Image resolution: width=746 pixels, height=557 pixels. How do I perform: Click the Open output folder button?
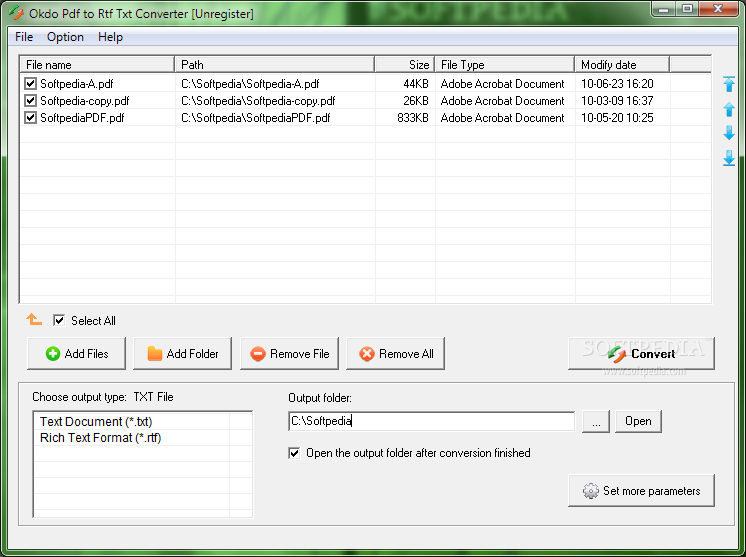click(x=638, y=421)
